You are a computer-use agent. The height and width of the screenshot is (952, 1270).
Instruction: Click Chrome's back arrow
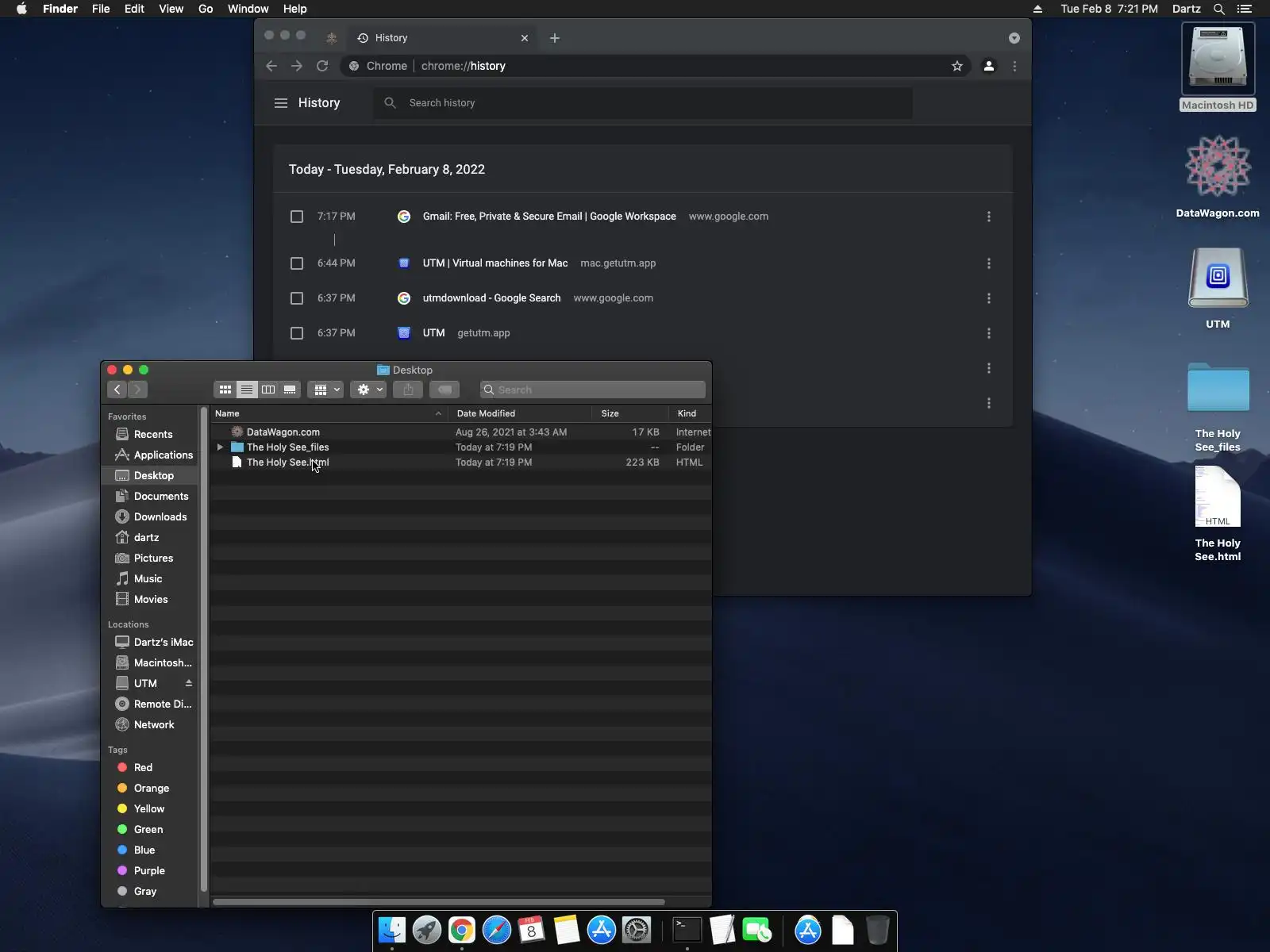[x=271, y=66]
